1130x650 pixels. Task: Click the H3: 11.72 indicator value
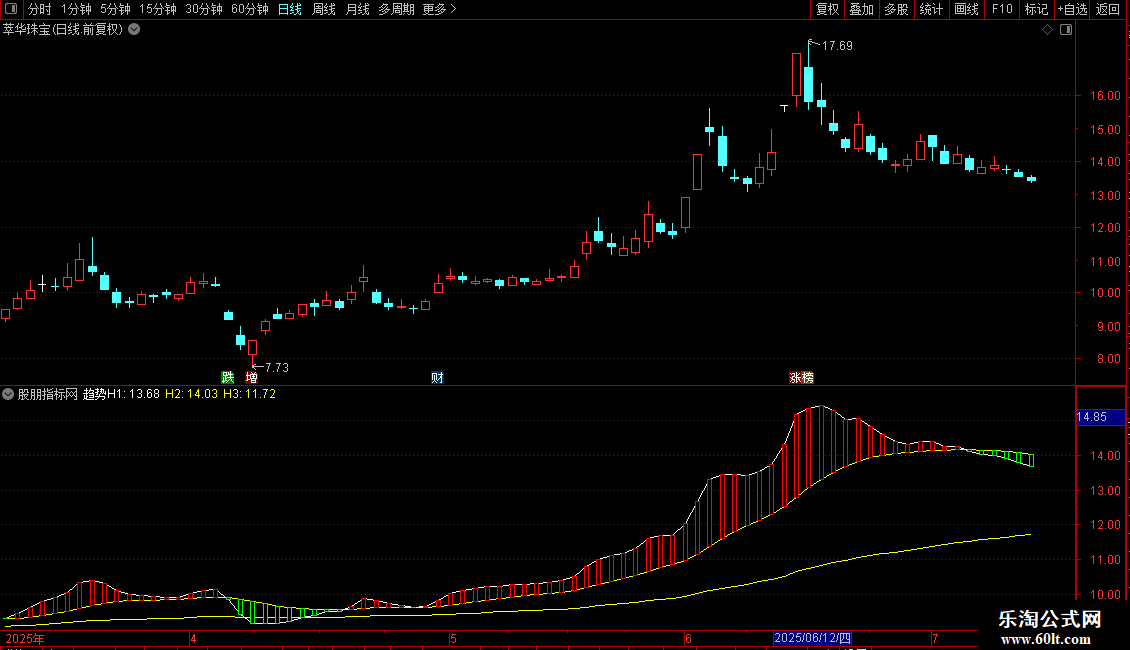(249, 394)
